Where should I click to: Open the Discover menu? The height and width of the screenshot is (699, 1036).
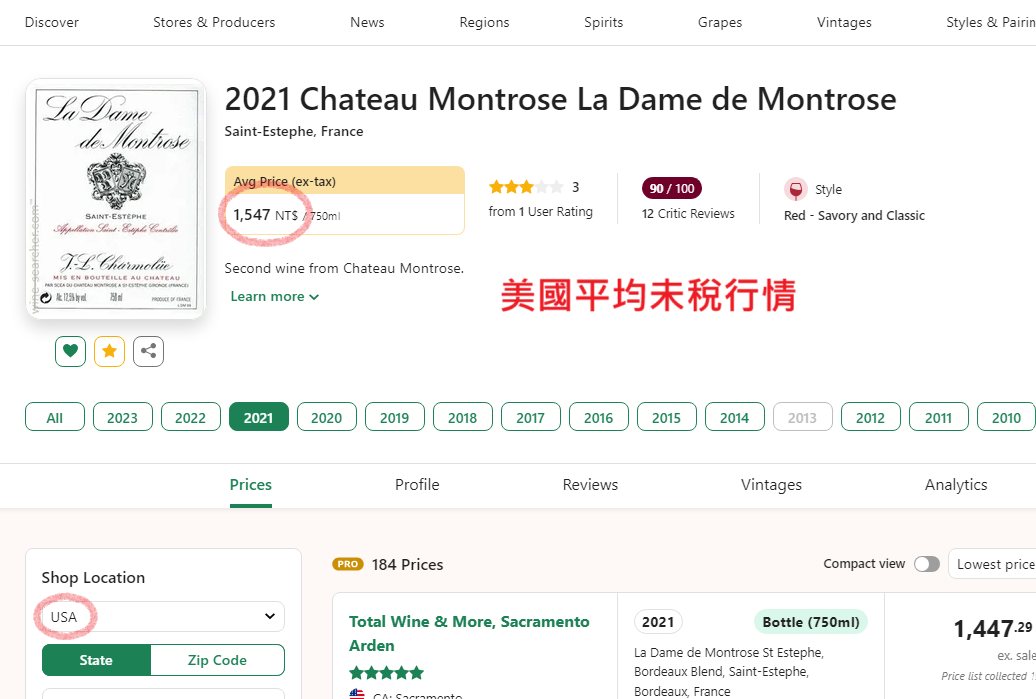tap(52, 22)
